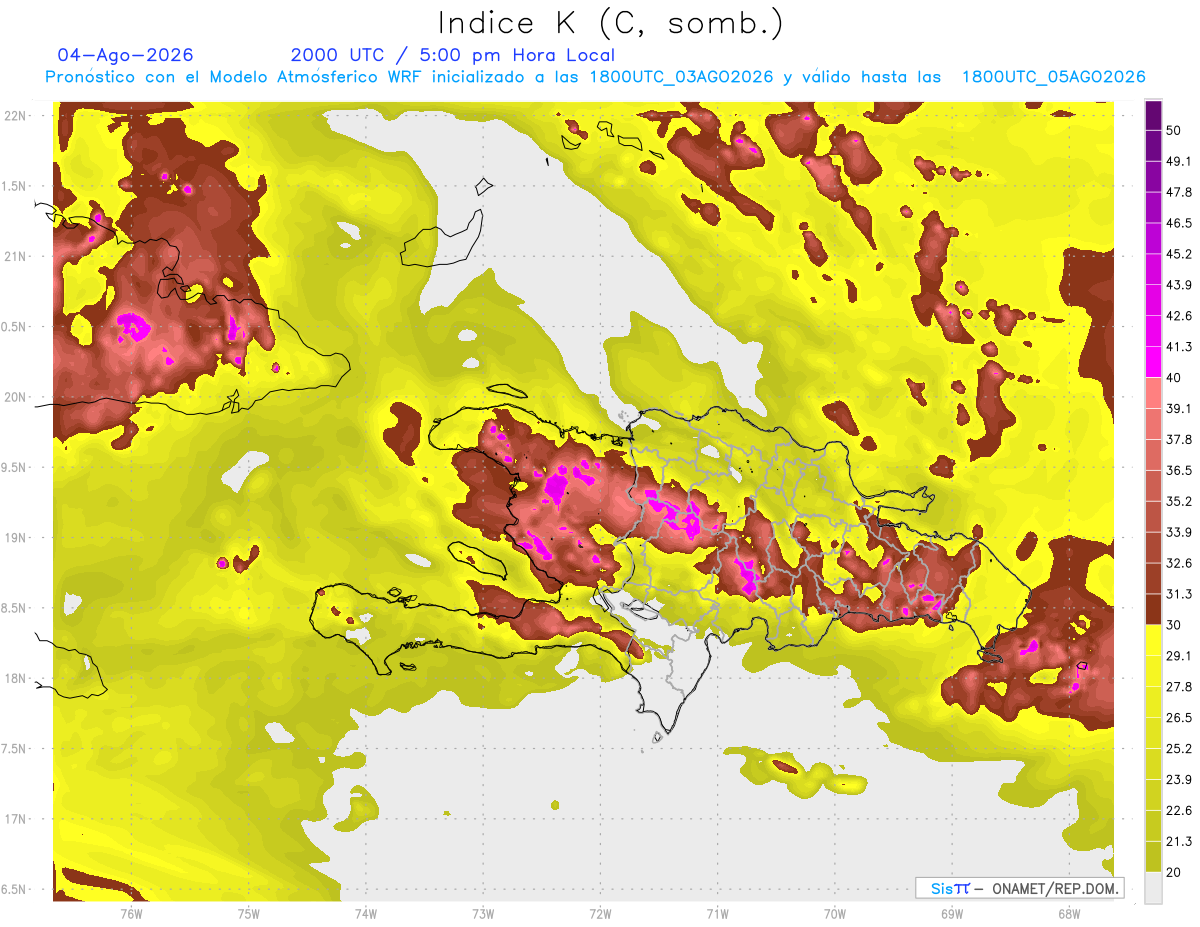Click the colorbar value '40'

pyautogui.click(x=1175, y=377)
